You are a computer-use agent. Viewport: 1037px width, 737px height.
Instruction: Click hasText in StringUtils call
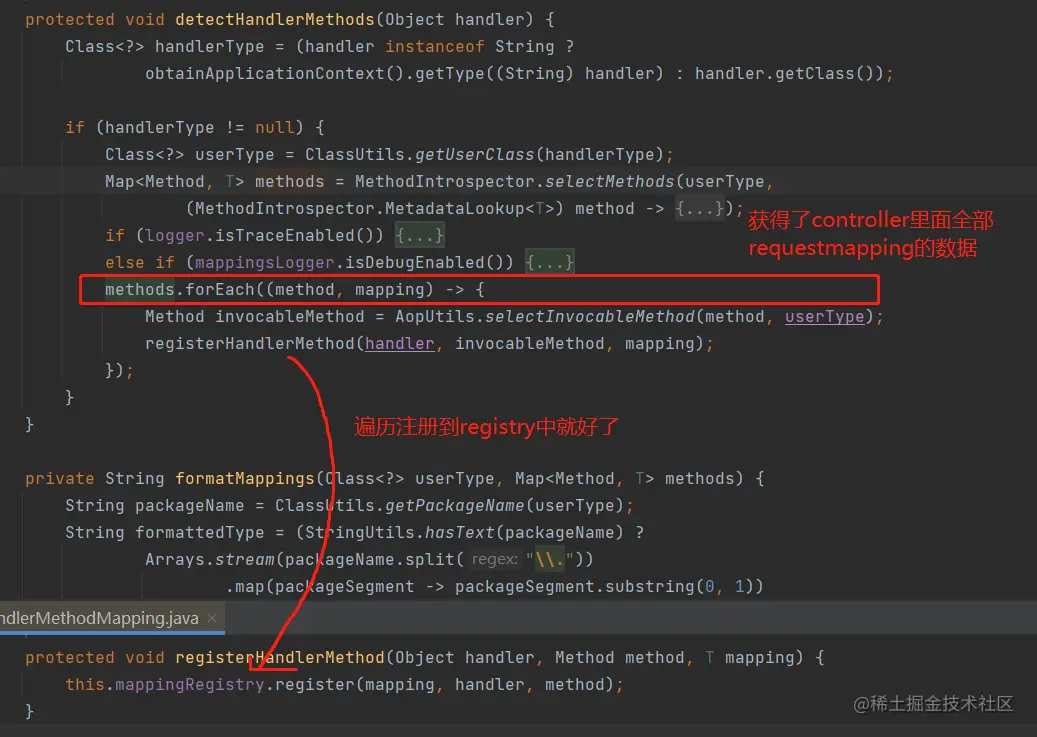pyautogui.click(x=459, y=533)
